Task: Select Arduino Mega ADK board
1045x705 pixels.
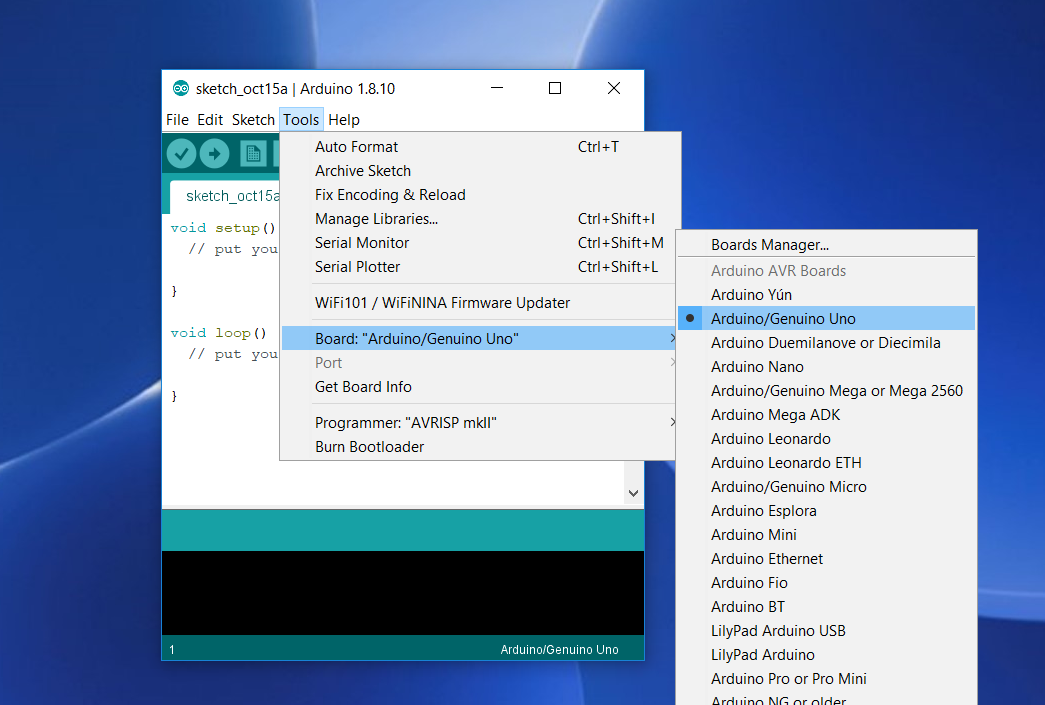Action: tap(826, 414)
